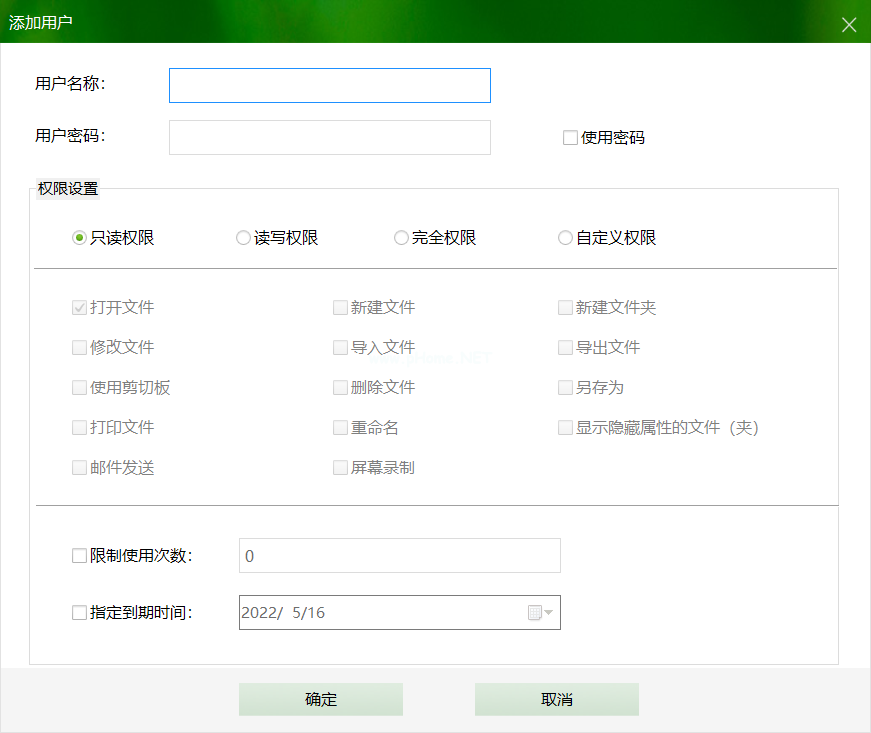The height and width of the screenshot is (733, 871).
Task: Select 完全权限 permission option
Action: click(401, 238)
